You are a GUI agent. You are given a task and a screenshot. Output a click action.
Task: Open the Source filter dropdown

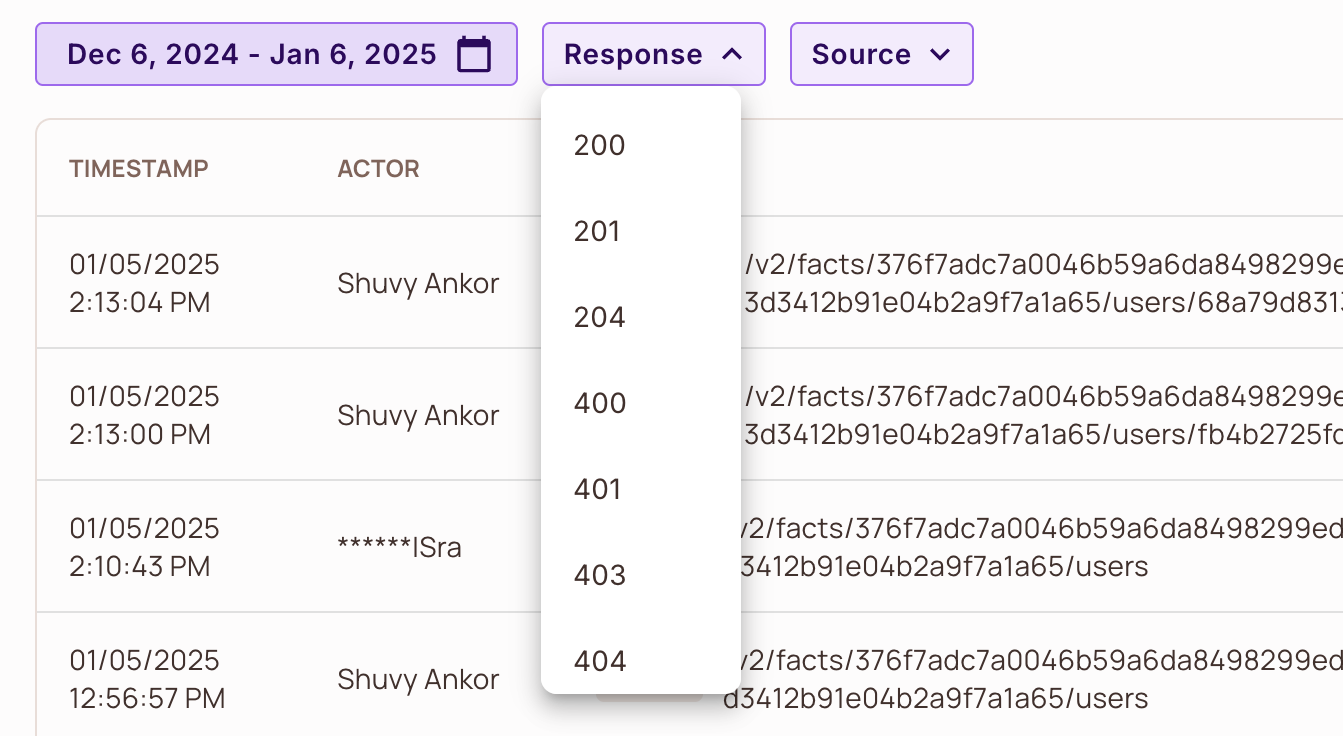(x=881, y=54)
